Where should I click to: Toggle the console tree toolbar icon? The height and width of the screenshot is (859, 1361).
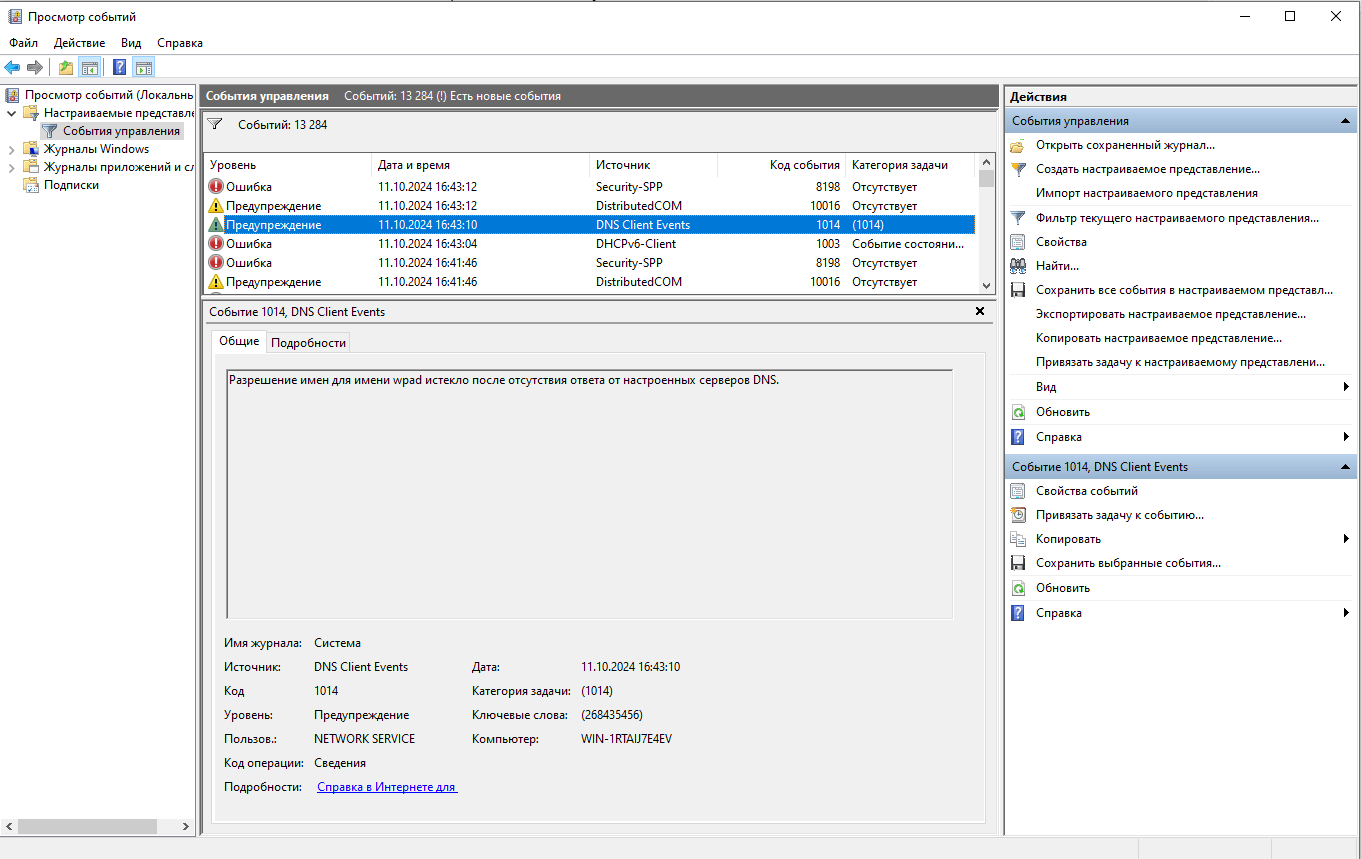click(x=89, y=67)
